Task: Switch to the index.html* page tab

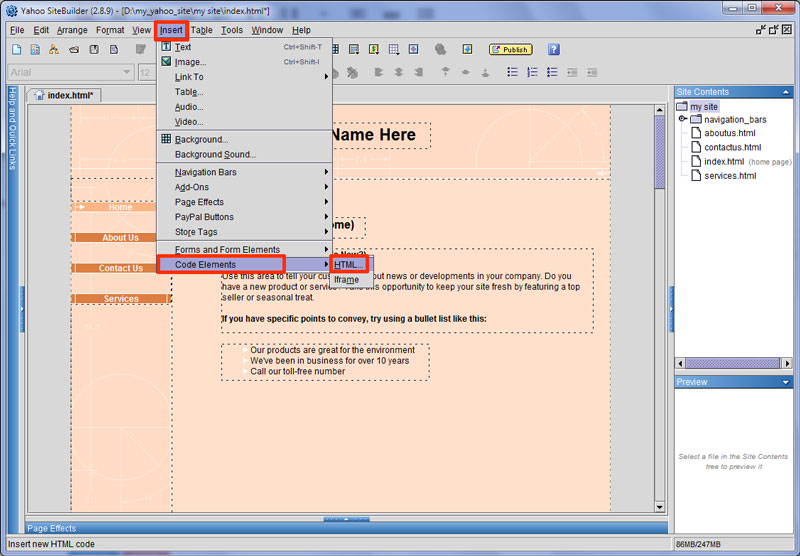Action: [64, 95]
